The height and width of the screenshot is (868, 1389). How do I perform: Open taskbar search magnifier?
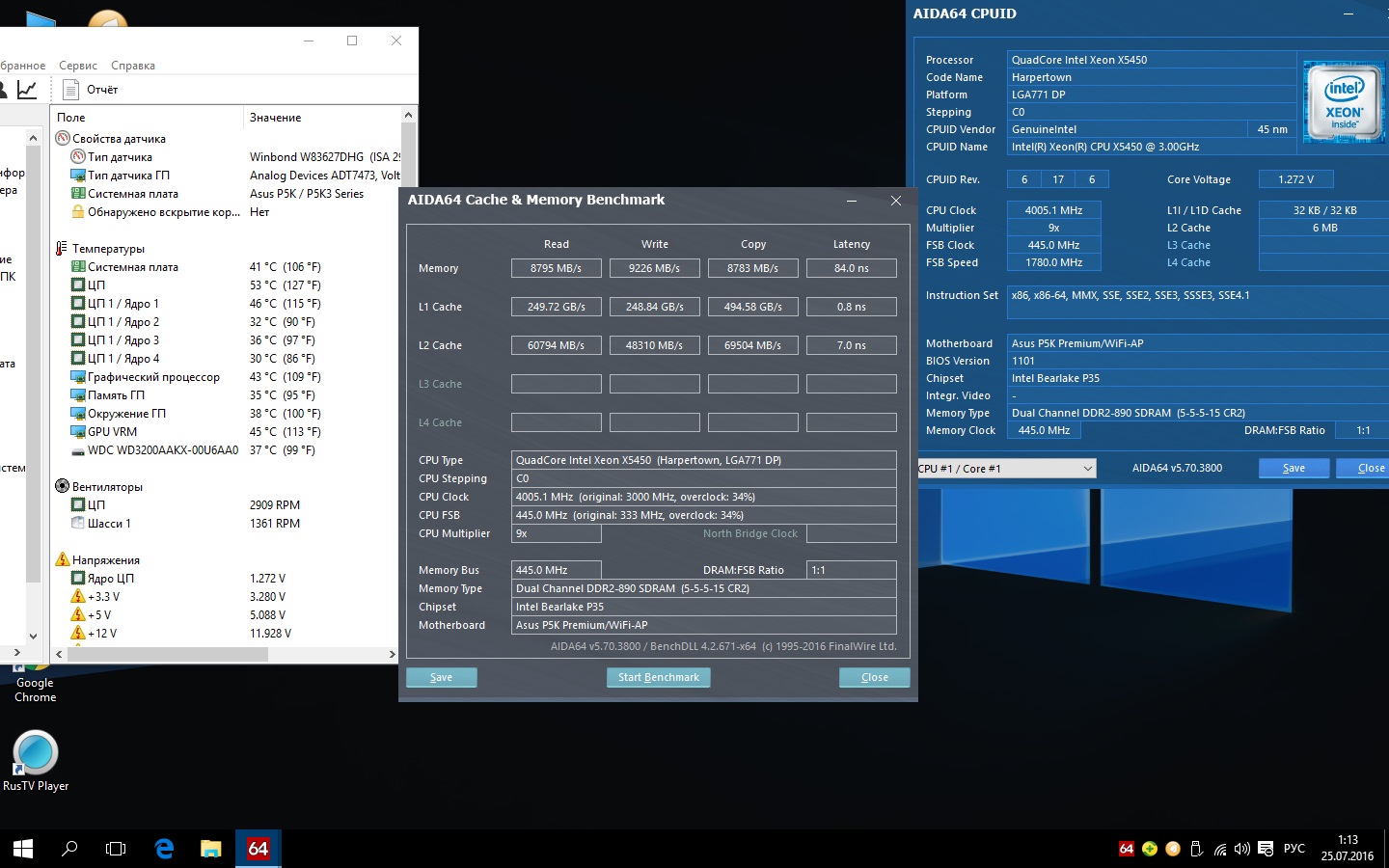[x=69, y=849]
